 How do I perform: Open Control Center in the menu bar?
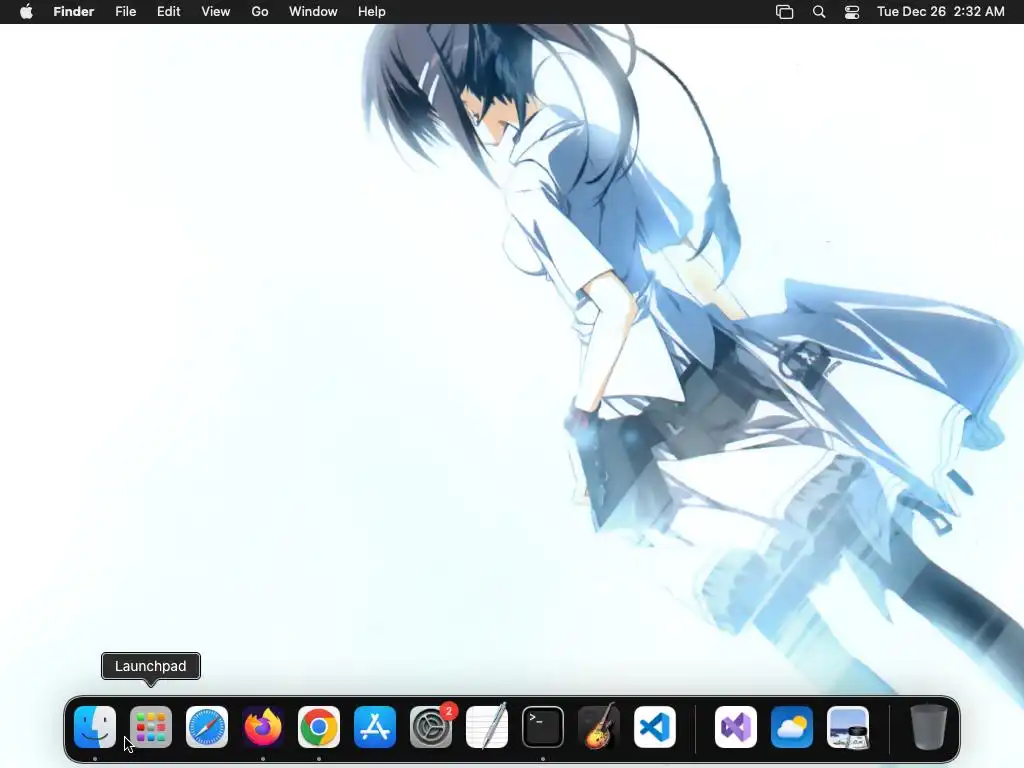[x=852, y=12]
